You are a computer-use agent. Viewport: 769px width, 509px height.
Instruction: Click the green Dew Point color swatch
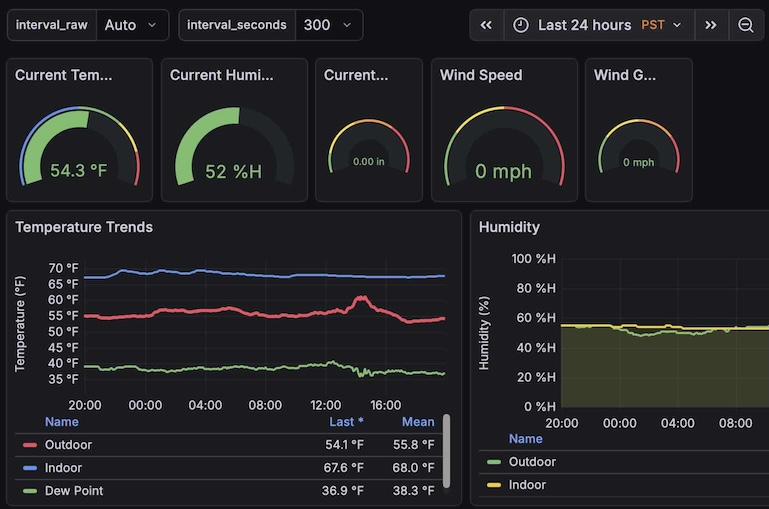[30, 491]
